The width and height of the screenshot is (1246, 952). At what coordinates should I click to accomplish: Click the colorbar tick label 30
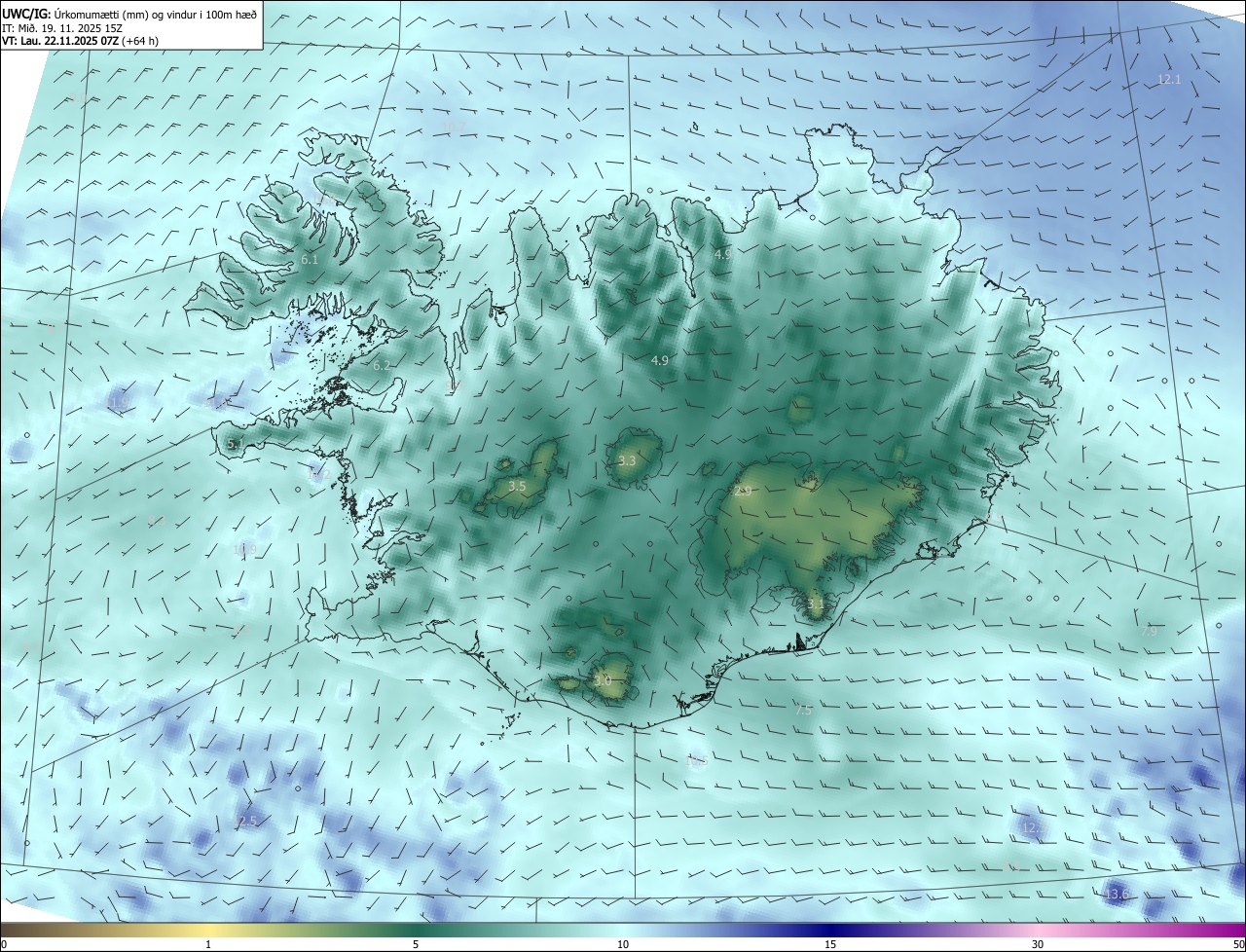[x=1038, y=944]
